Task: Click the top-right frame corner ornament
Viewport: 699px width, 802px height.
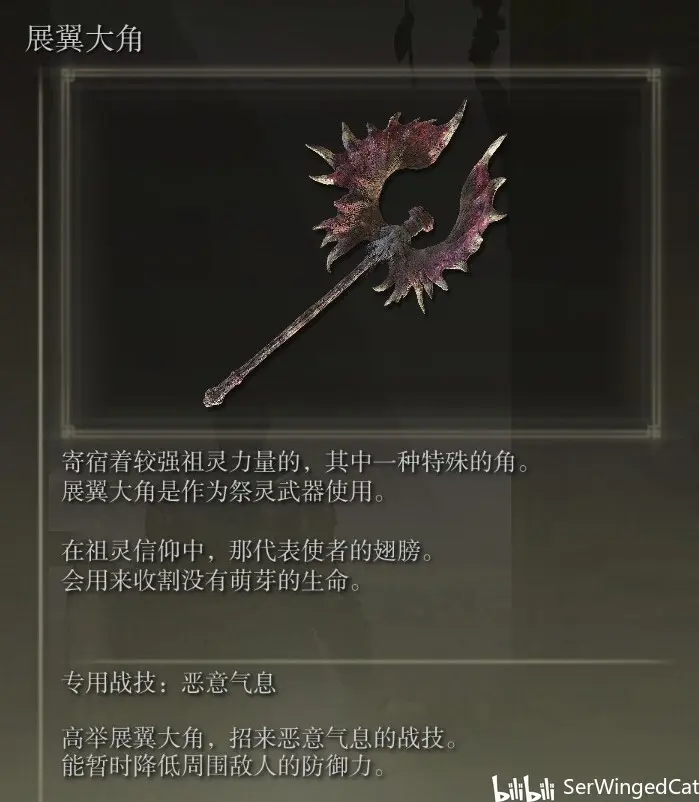Action: click(654, 76)
